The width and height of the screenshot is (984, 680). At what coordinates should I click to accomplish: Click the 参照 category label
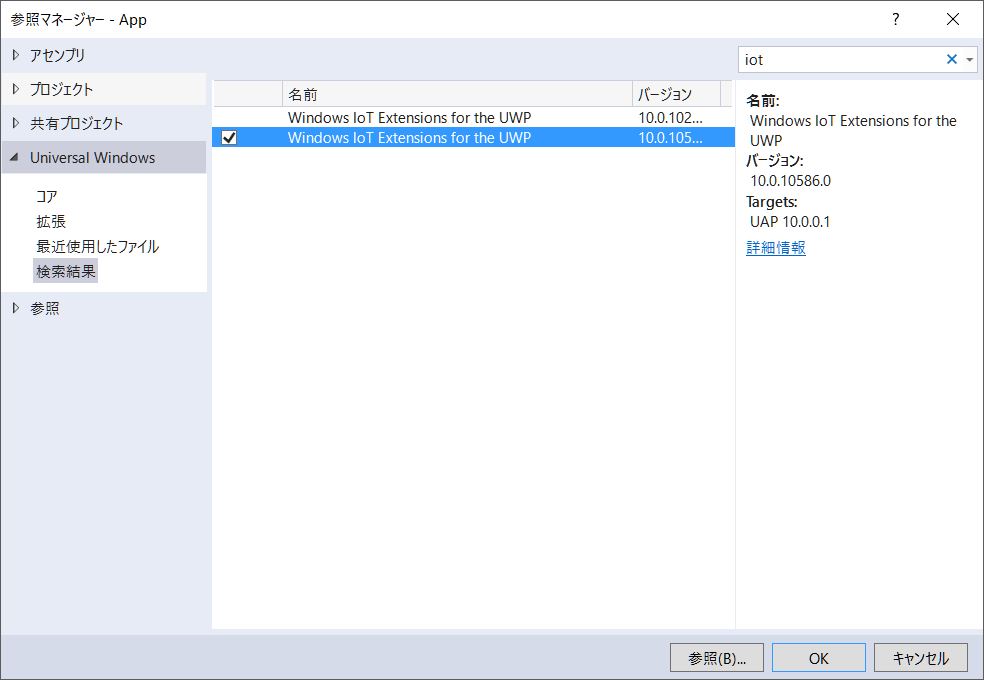tap(45, 308)
